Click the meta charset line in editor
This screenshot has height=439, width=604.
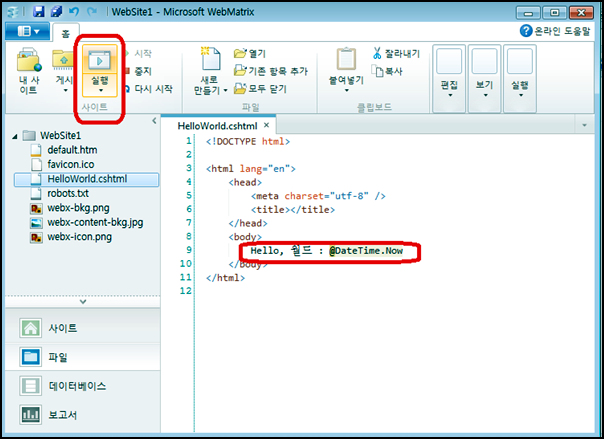(x=318, y=196)
